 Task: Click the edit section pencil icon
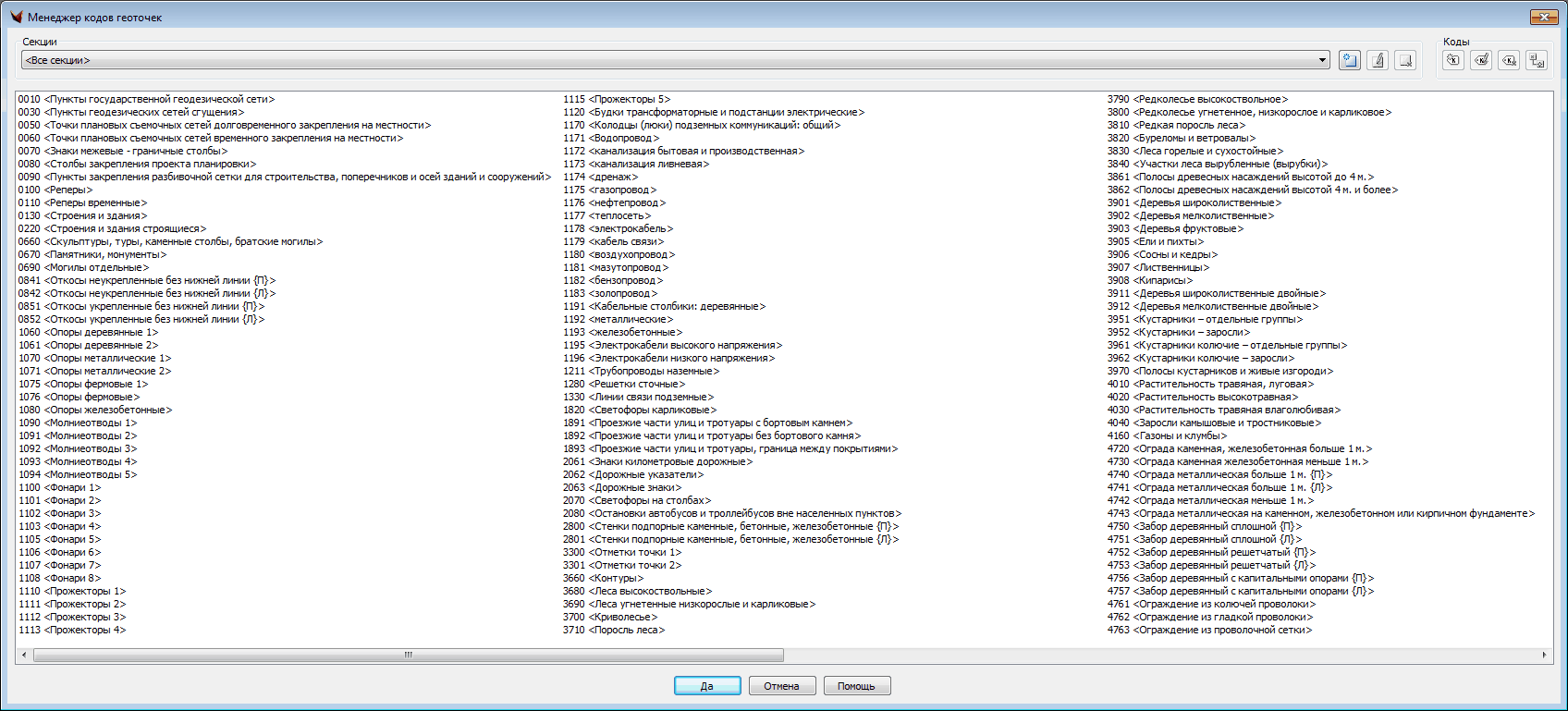pos(1378,60)
